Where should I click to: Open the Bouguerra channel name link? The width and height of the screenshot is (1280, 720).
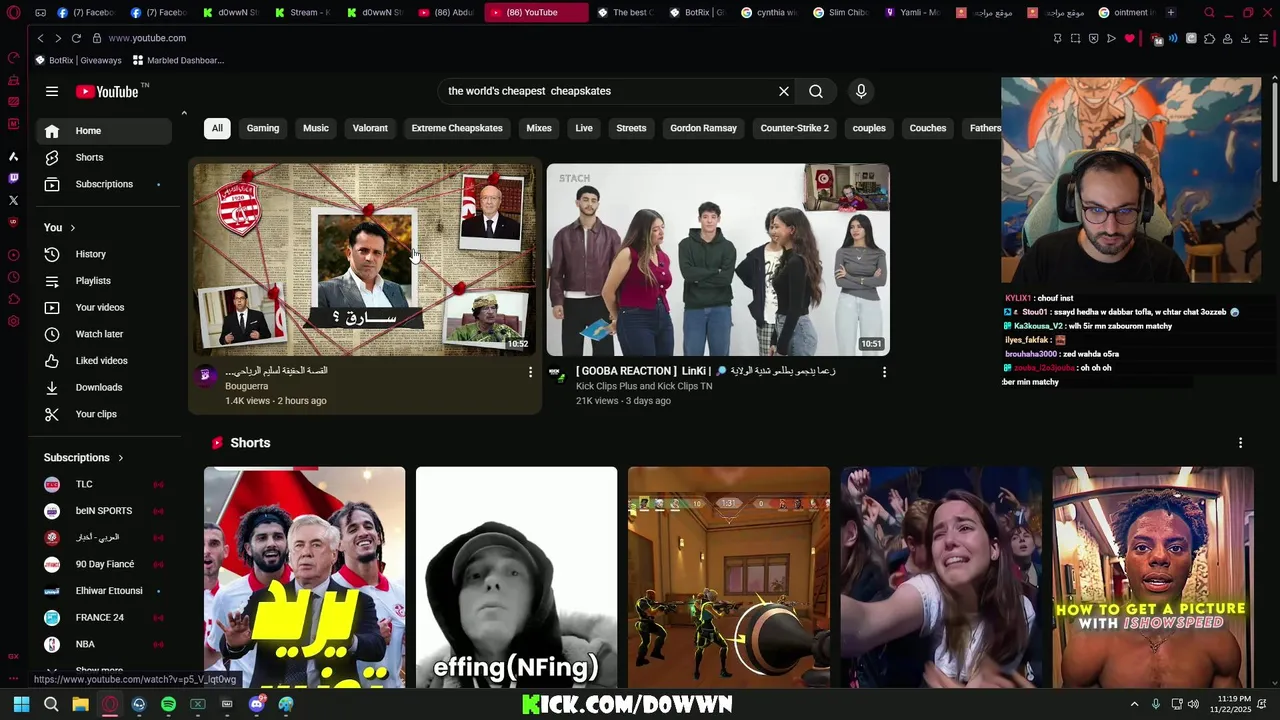pyautogui.click(x=247, y=386)
